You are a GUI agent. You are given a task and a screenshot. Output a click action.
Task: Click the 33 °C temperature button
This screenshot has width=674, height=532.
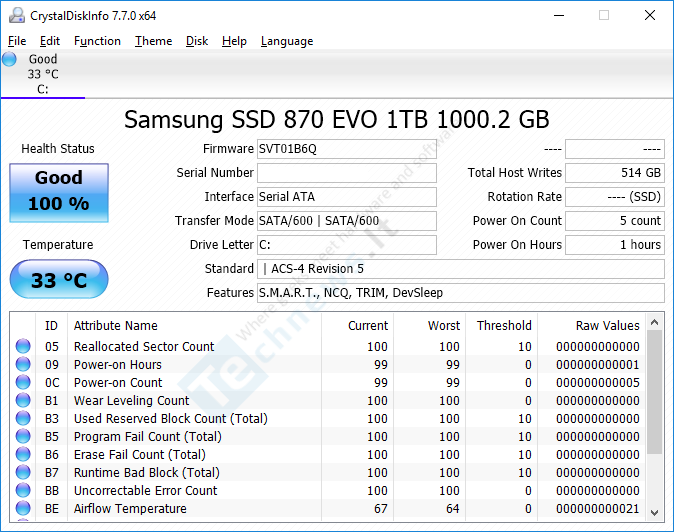pos(59,279)
